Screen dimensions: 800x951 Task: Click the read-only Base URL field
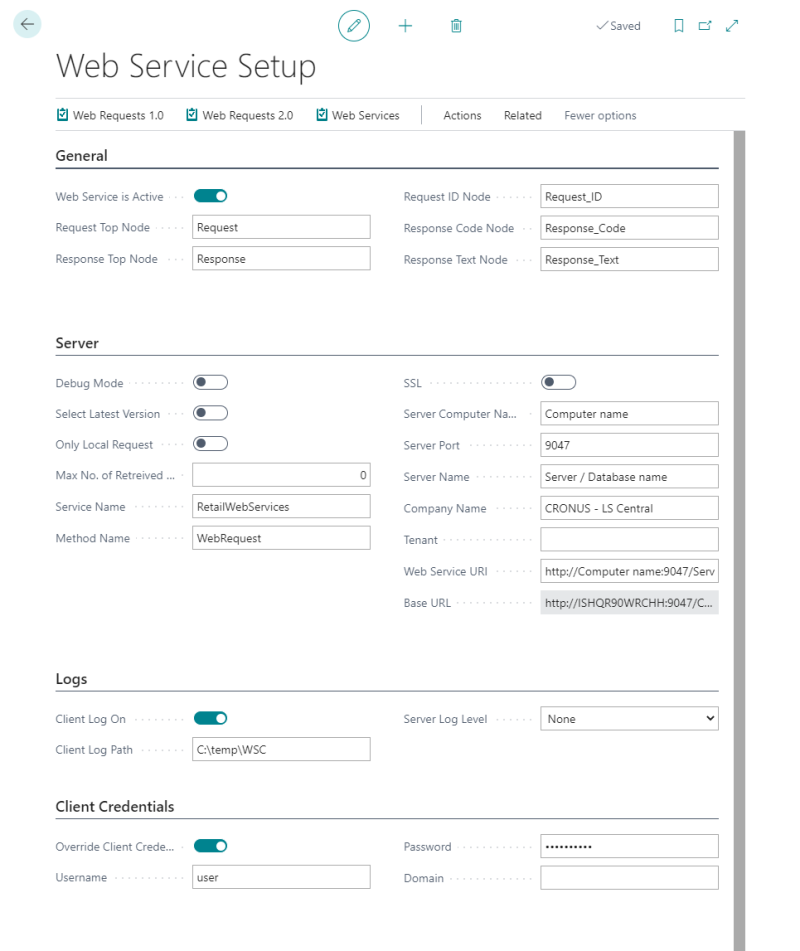point(630,602)
